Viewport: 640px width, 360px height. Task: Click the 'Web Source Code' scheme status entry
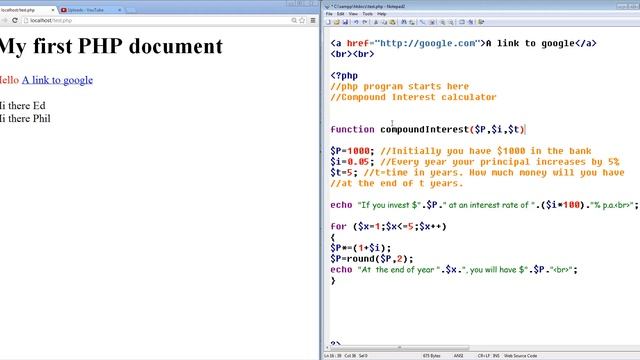[x=520, y=356]
